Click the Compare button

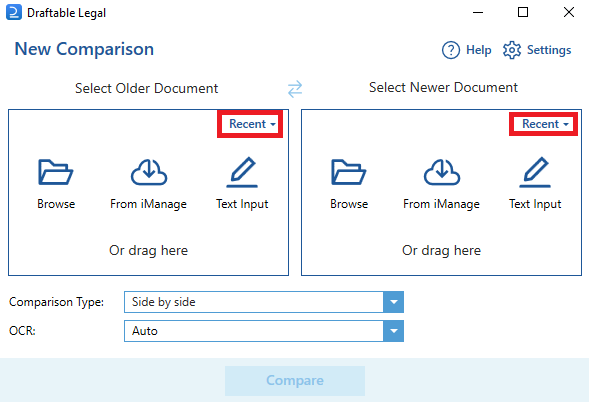coord(295,381)
